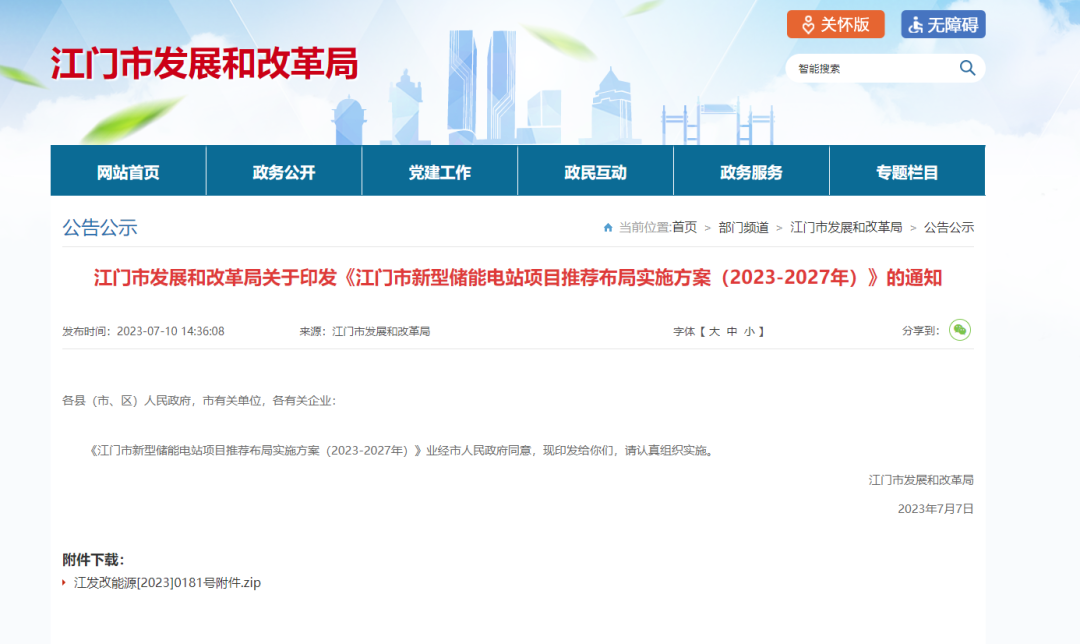The height and width of the screenshot is (644, 1080).
Task: Open the 政务公开 nav menu
Action: coord(284,172)
